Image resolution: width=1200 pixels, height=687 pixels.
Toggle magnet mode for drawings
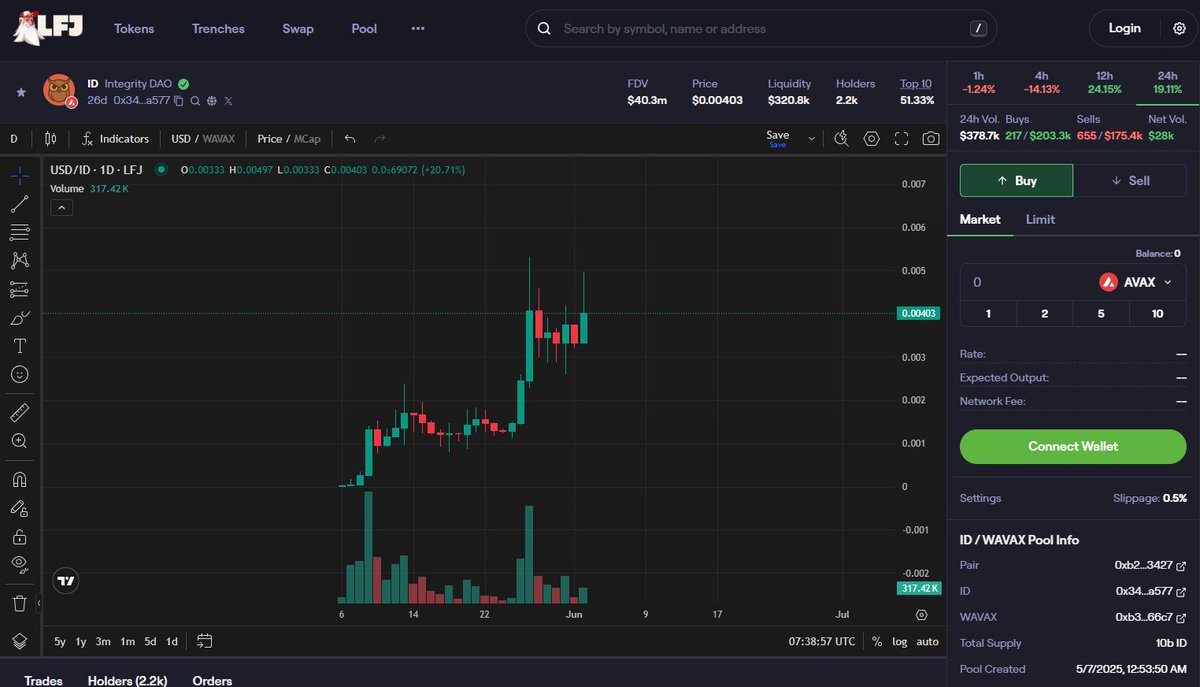(x=19, y=479)
